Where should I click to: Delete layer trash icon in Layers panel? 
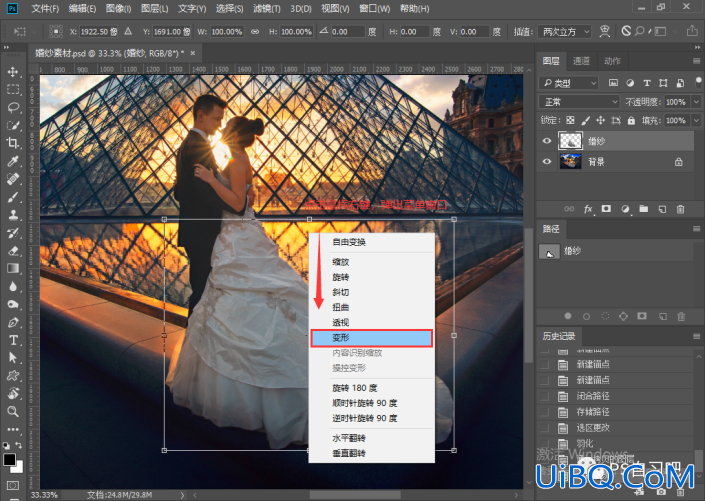point(681,209)
